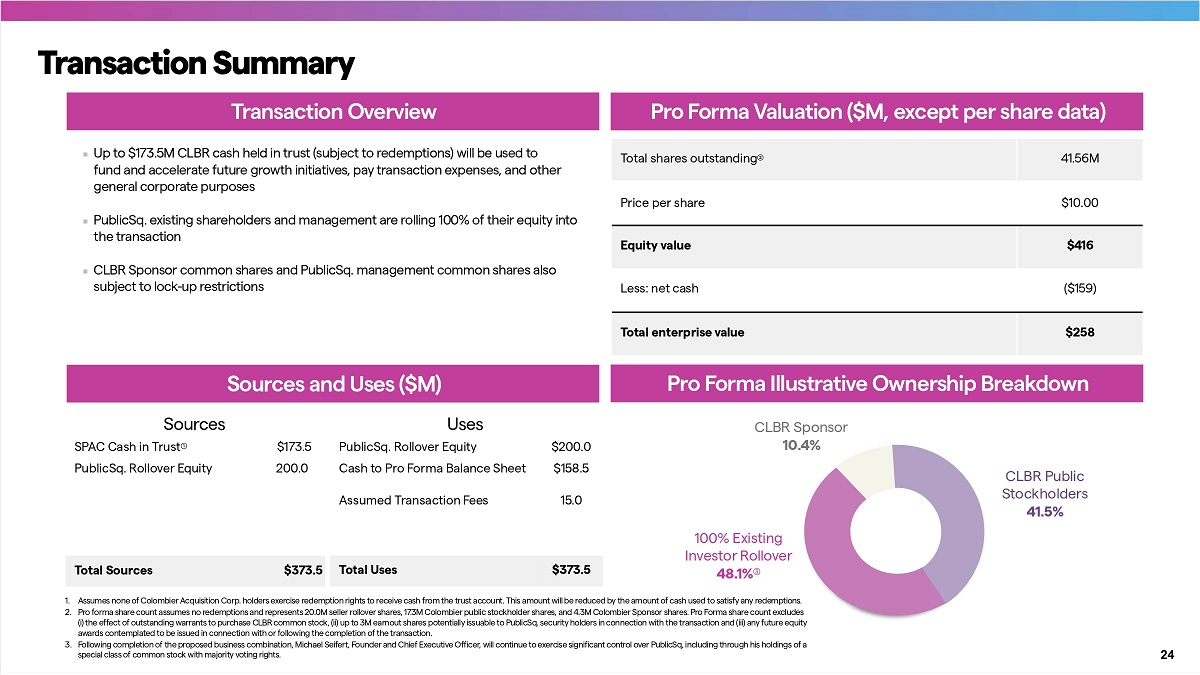Select the Assumed Transaction Fees line item

(413, 501)
